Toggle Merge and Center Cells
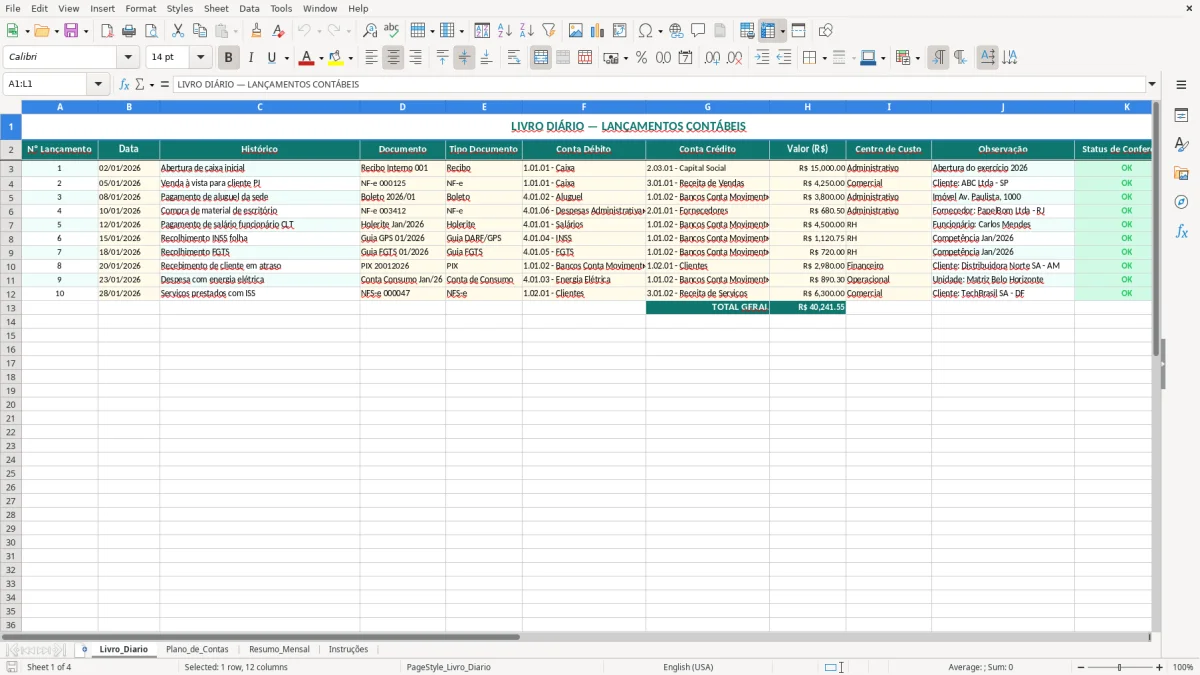 point(541,58)
